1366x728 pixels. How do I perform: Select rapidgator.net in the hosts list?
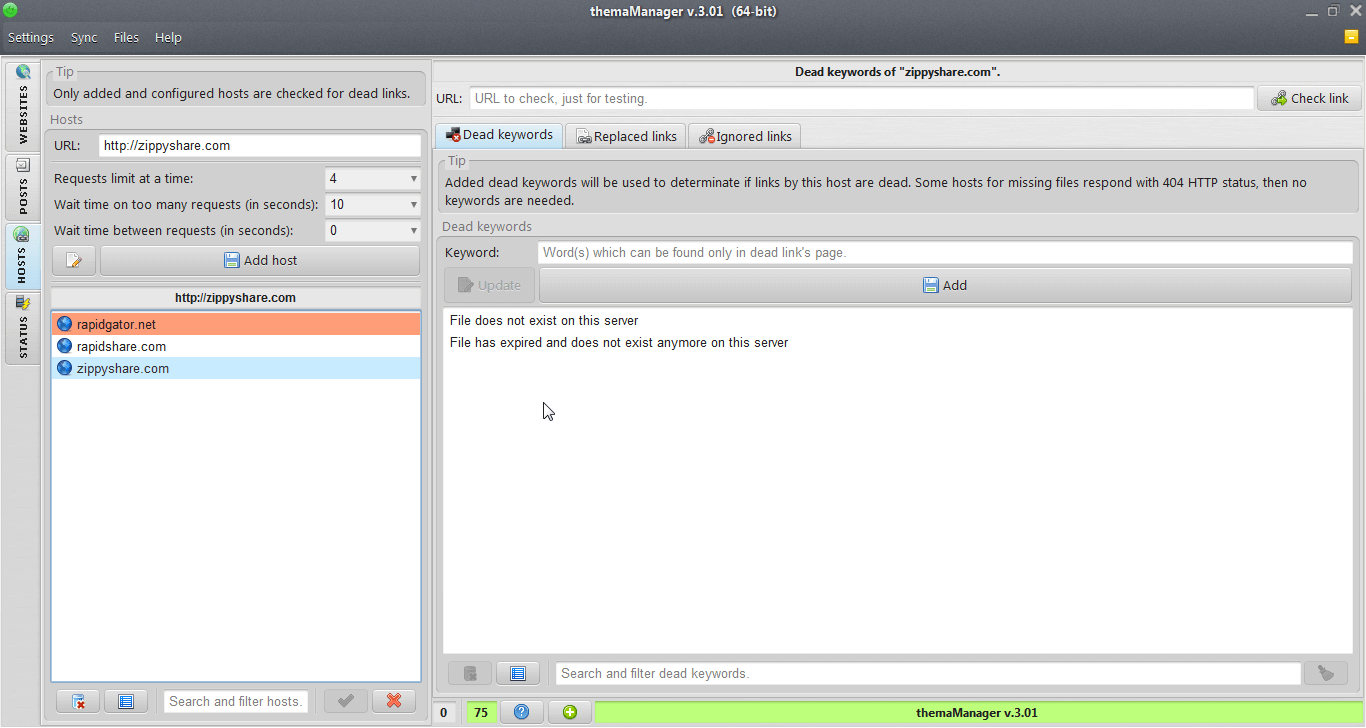tap(236, 324)
